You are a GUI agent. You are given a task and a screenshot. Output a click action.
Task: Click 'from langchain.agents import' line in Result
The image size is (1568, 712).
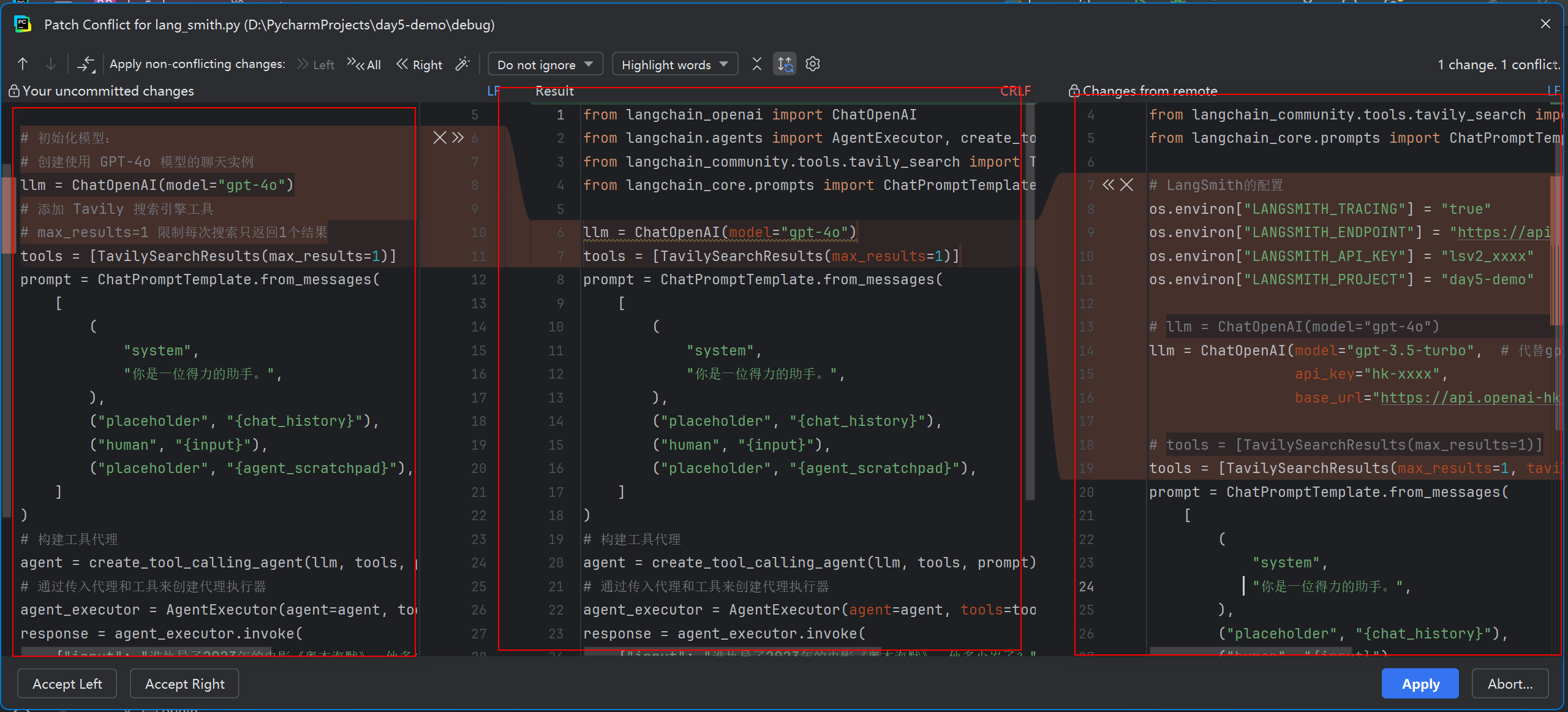pos(809,138)
